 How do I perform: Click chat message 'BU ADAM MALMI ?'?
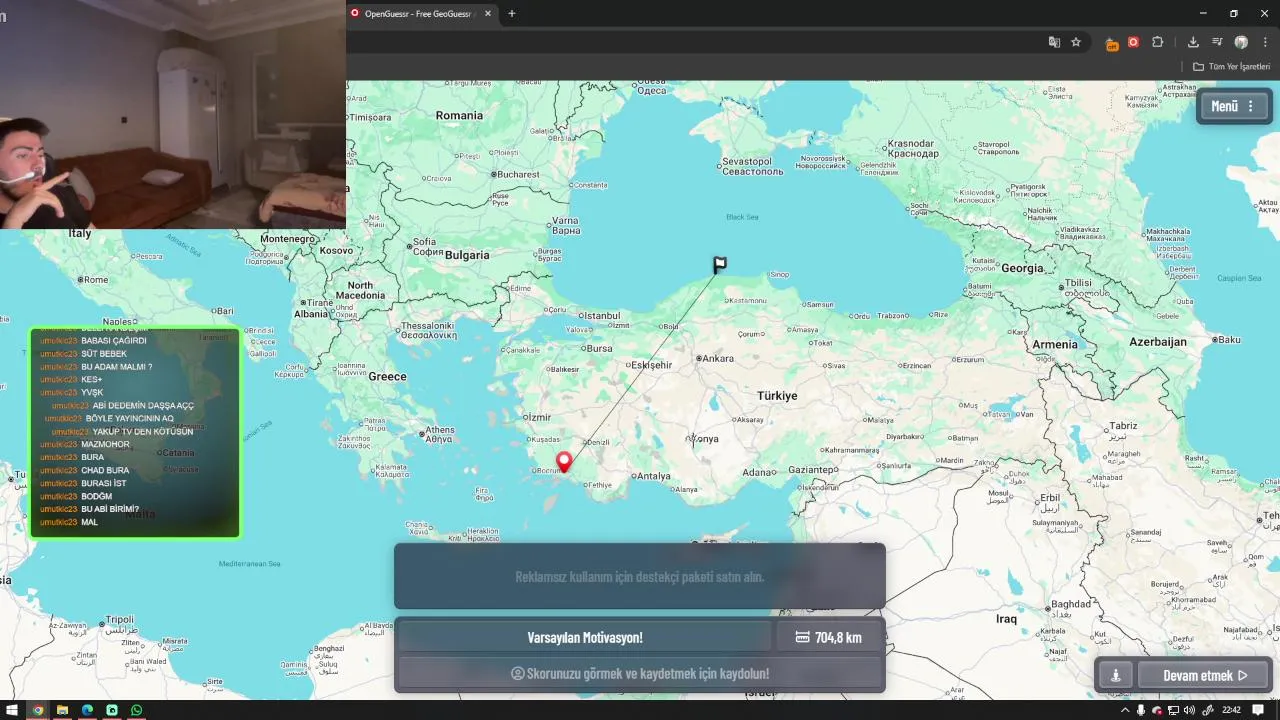point(117,367)
